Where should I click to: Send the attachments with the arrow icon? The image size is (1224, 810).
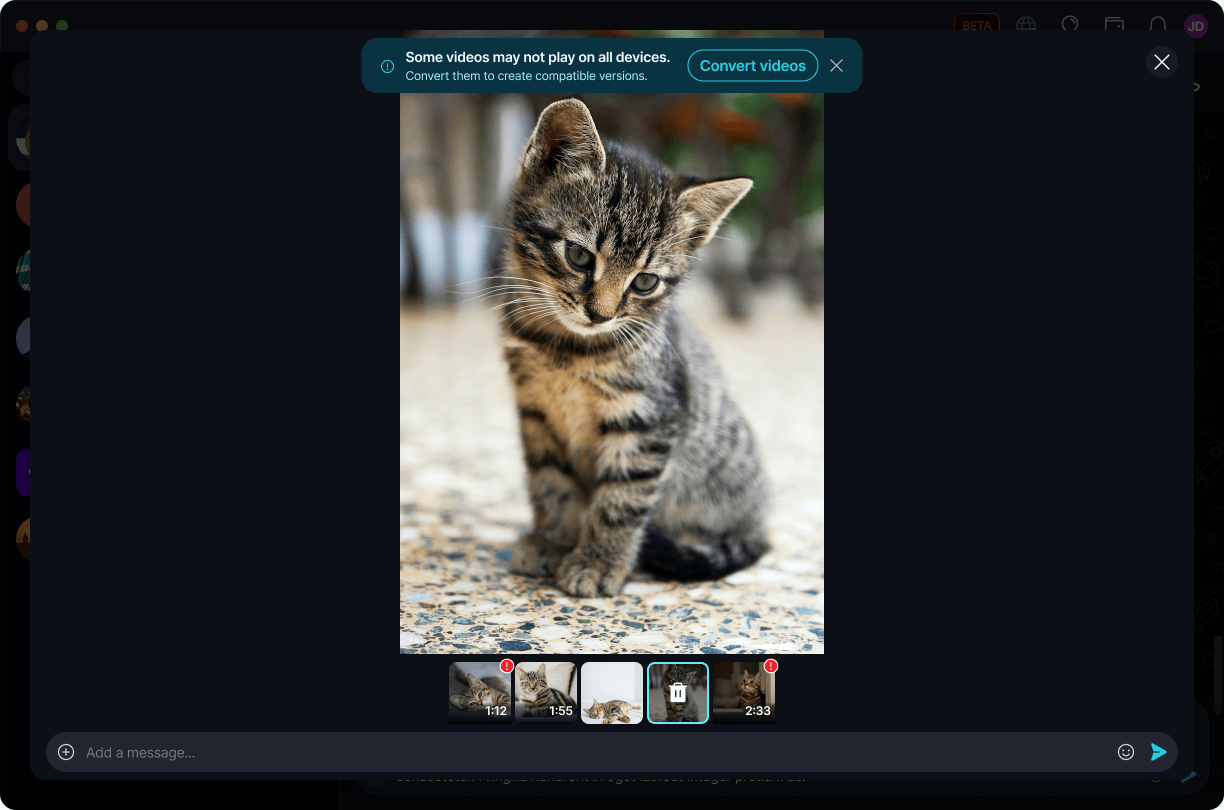click(1159, 752)
